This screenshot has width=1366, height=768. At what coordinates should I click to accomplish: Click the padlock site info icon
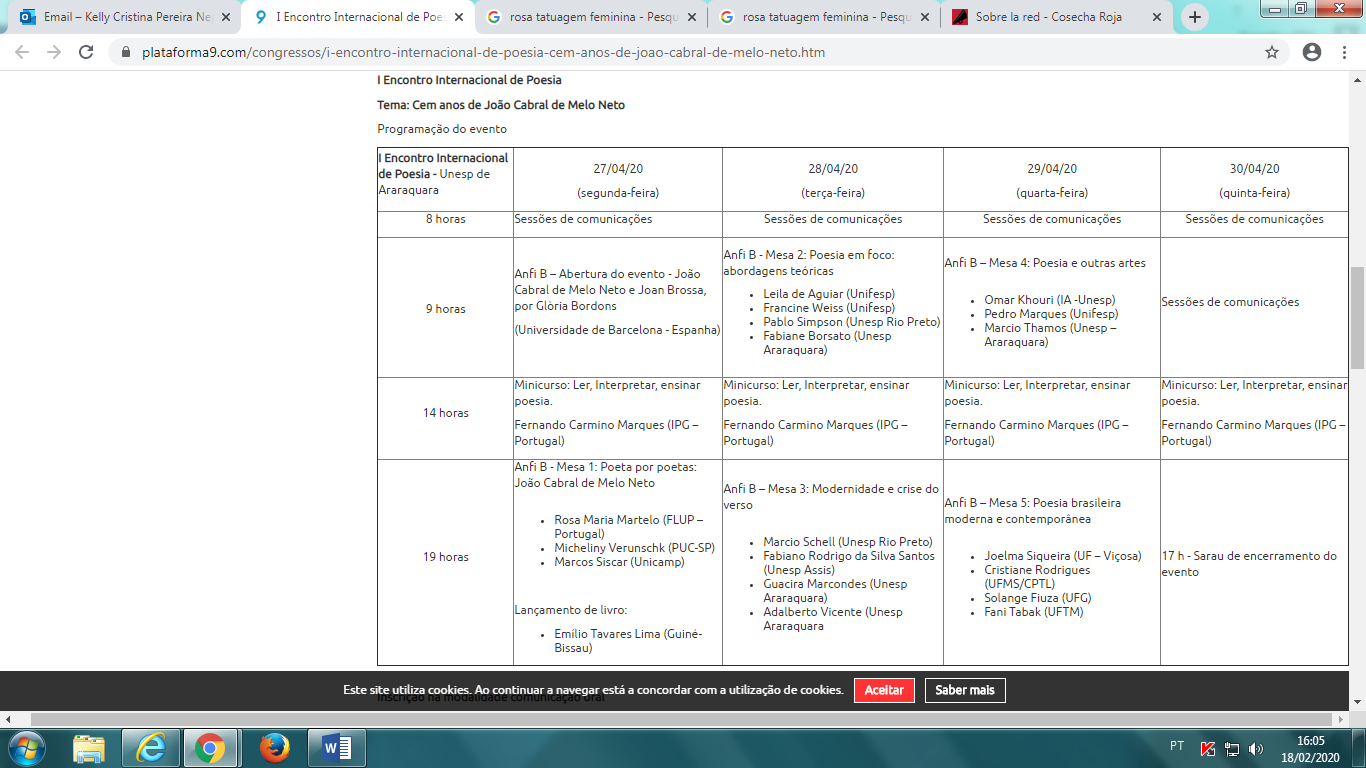[126, 52]
